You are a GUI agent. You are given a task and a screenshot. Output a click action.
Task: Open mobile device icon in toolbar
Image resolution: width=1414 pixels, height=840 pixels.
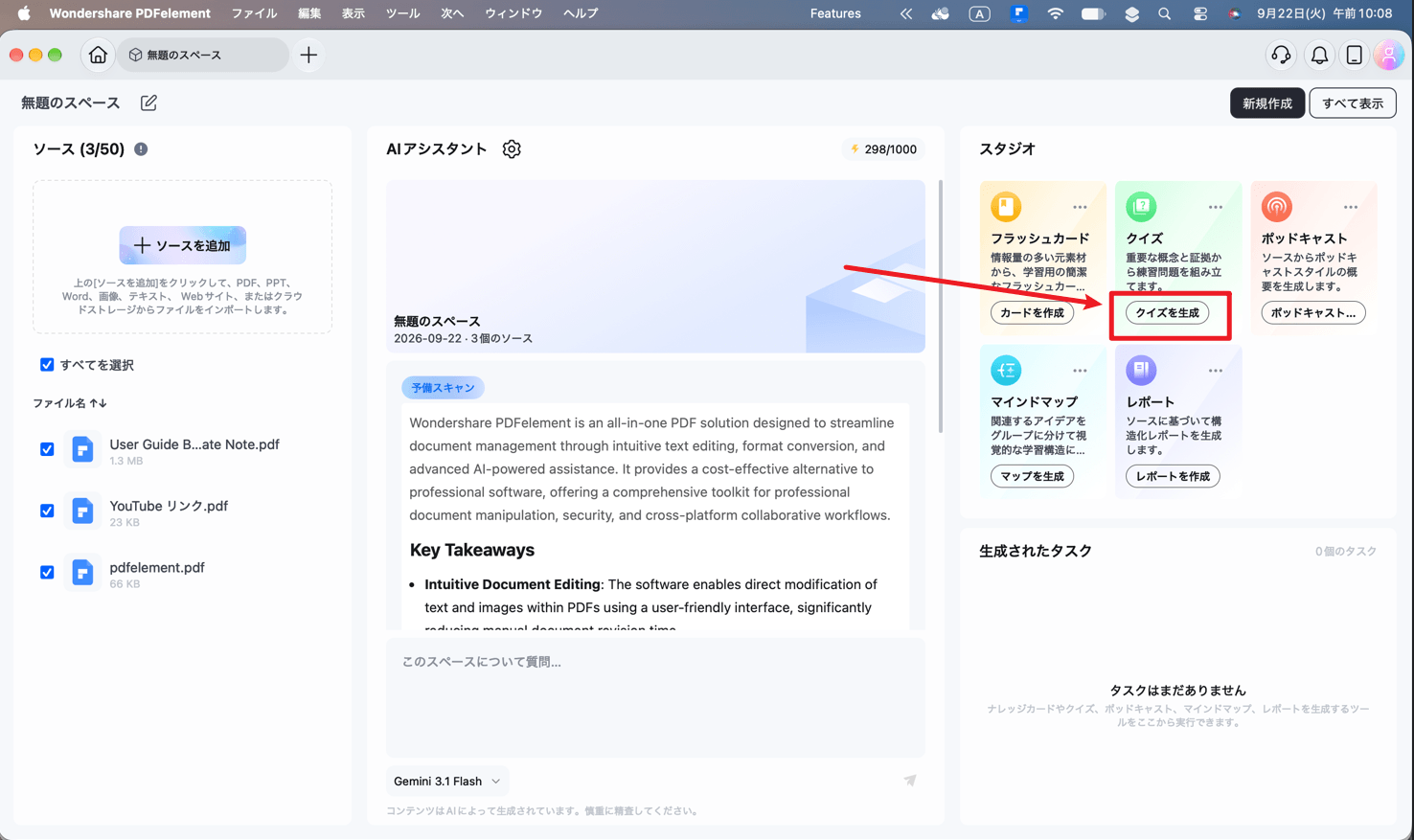[1354, 56]
